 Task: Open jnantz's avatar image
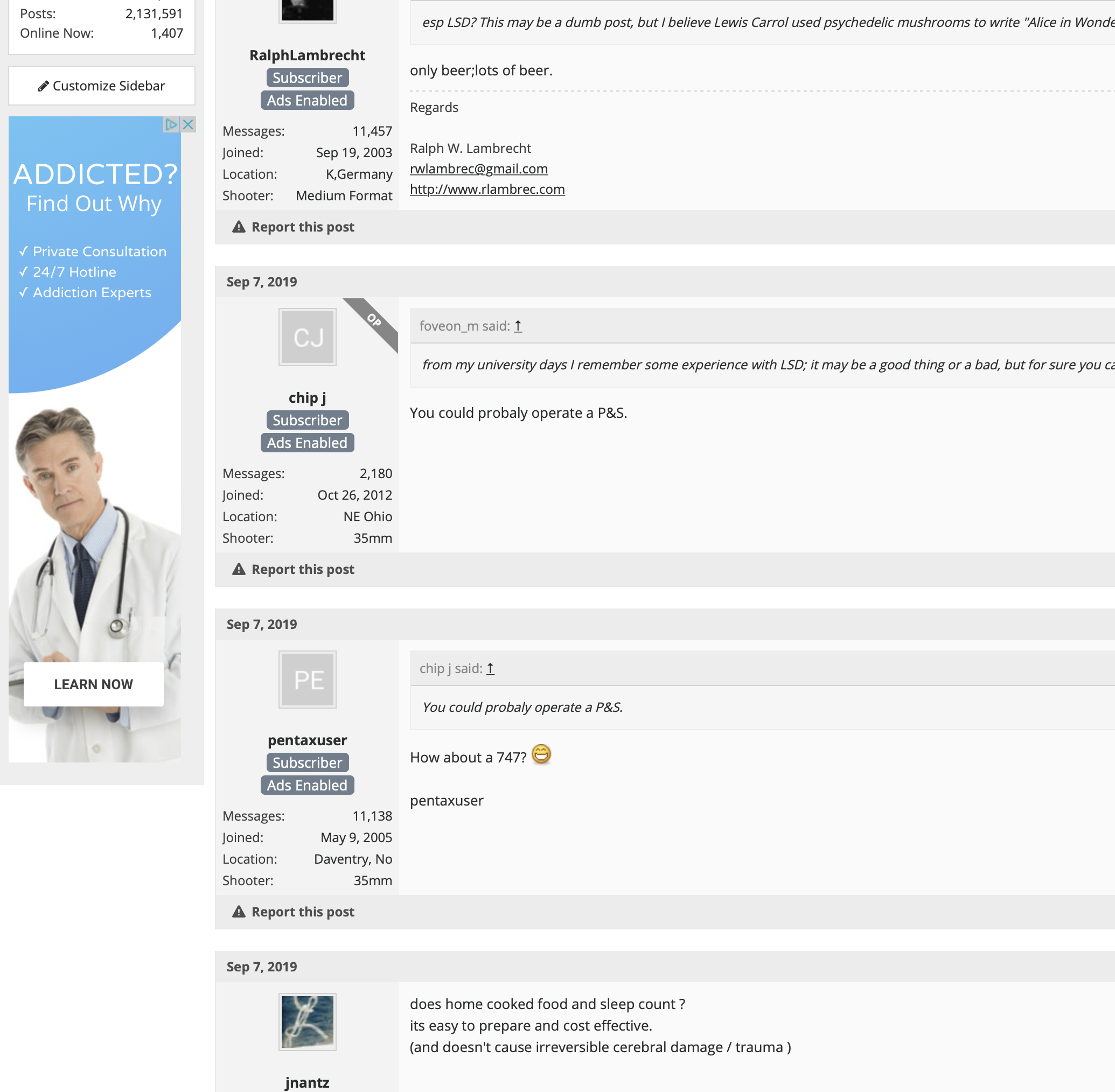(x=308, y=1022)
